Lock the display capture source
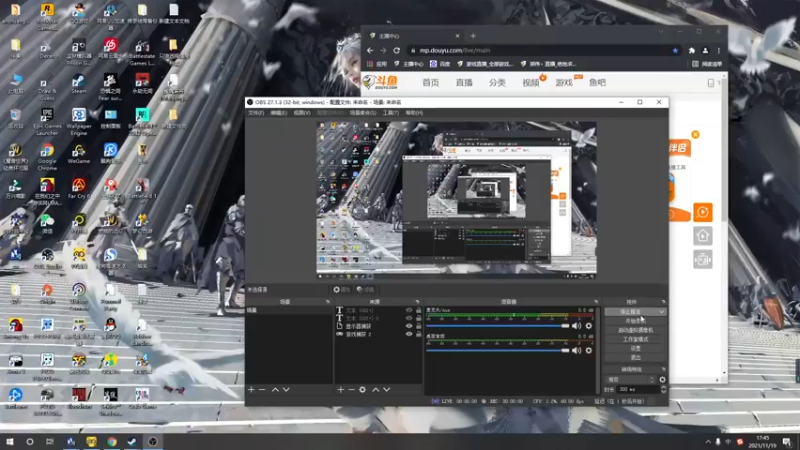 click(418, 326)
